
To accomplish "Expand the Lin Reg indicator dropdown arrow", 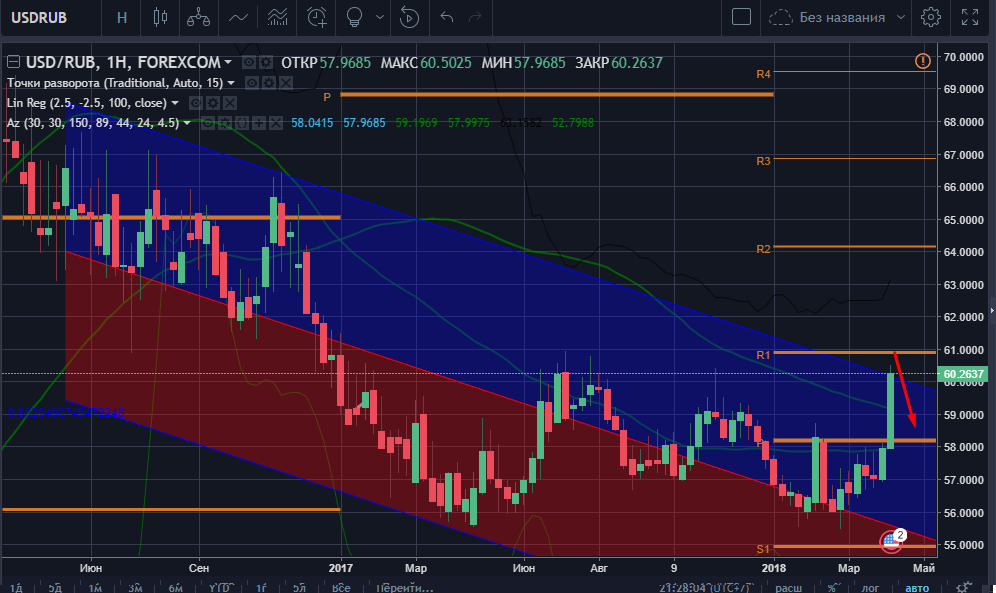I will click(x=175, y=103).
